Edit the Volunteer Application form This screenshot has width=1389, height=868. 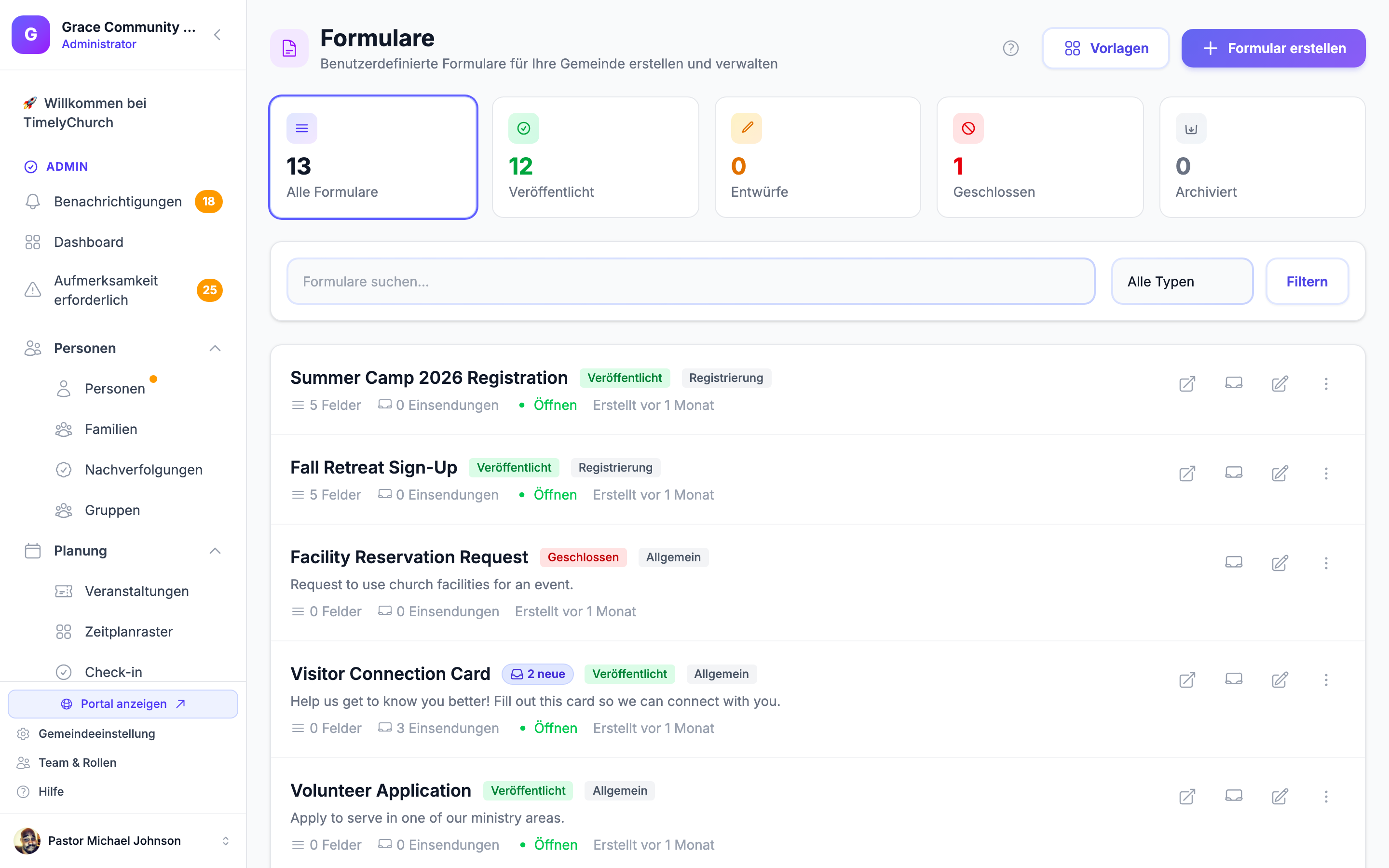[x=1280, y=796]
